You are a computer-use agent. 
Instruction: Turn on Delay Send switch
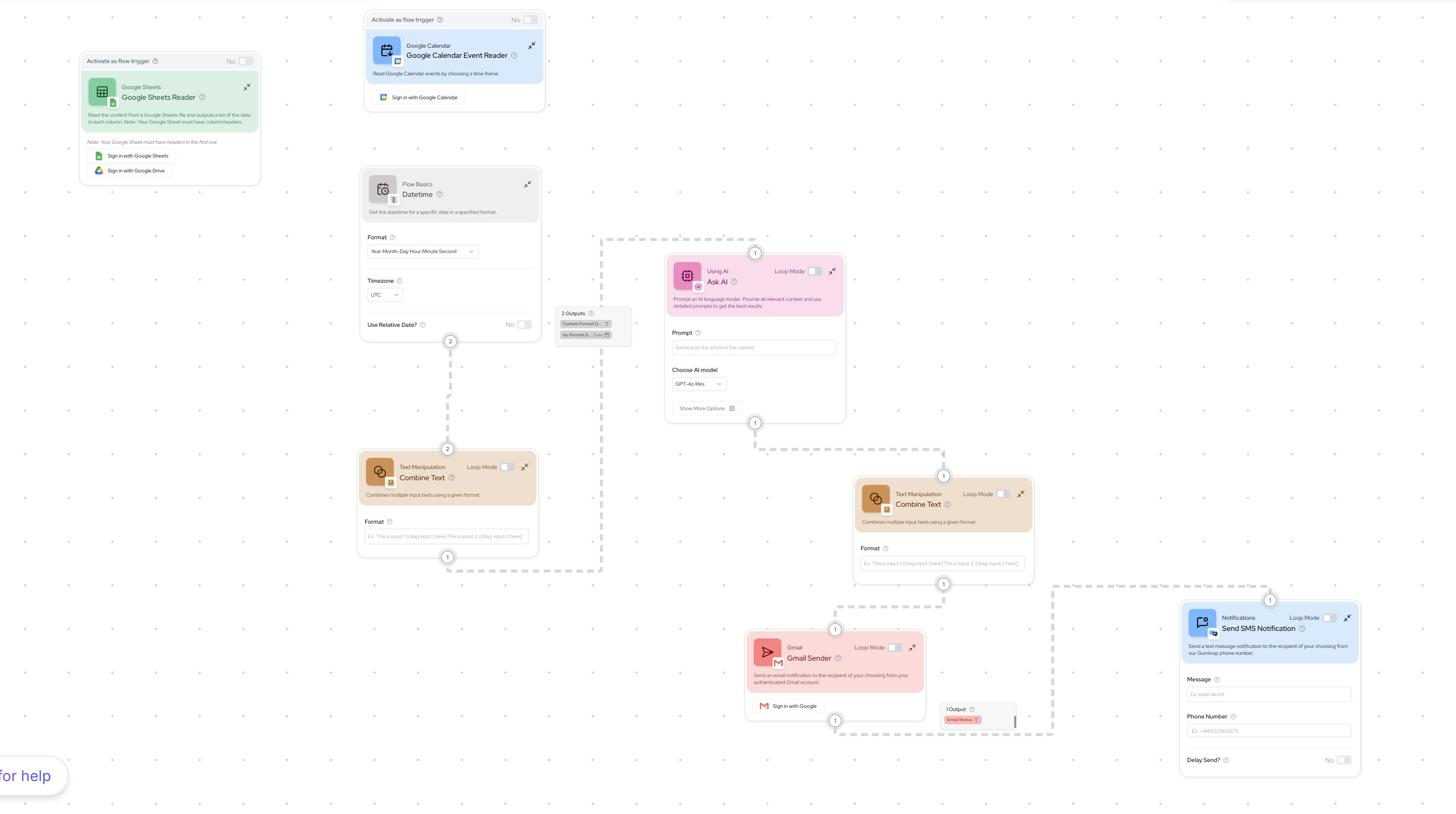tap(1344, 760)
